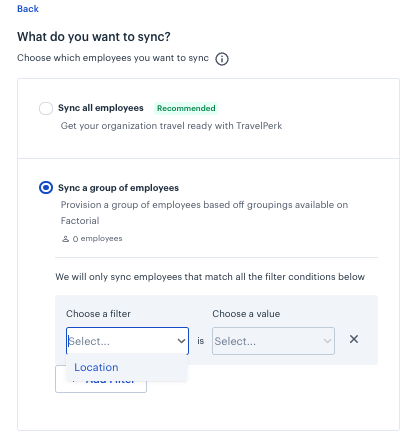The image size is (412, 445).
Task: Click the info icon beside sync description
Action: tap(222, 59)
